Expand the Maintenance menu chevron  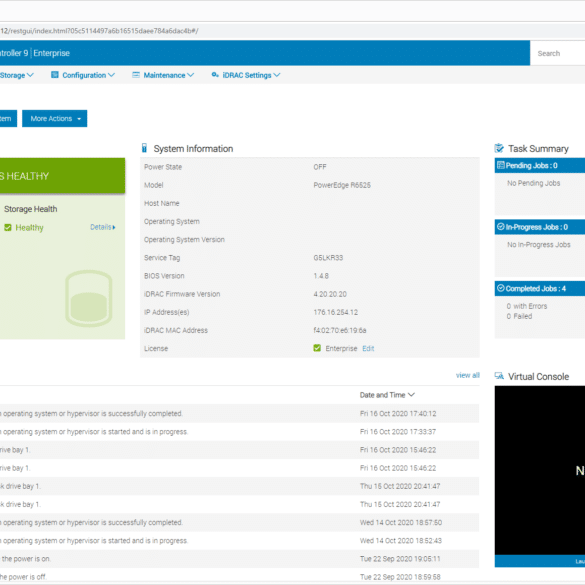(x=190, y=75)
